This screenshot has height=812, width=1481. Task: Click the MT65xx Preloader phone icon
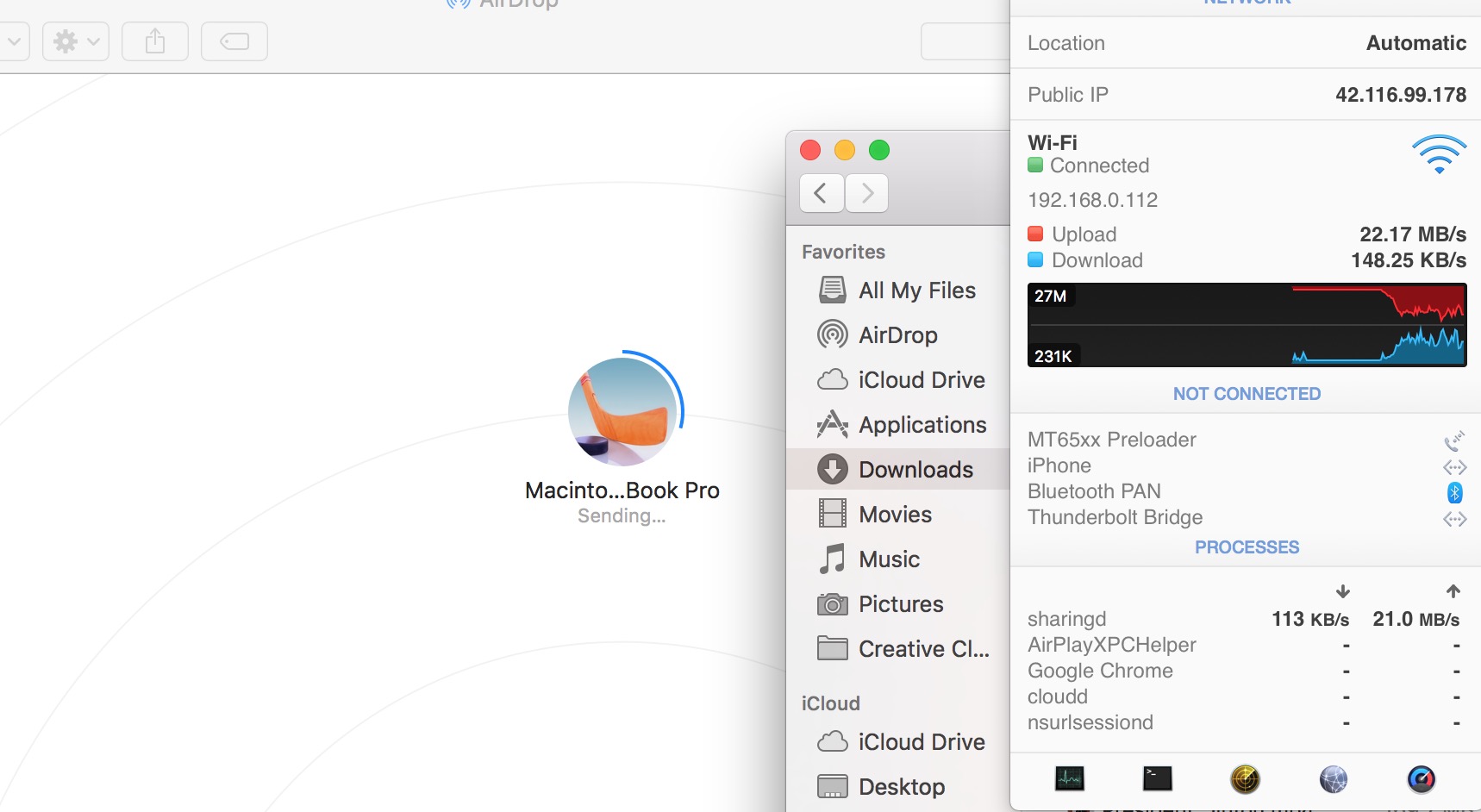pos(1454,440)
